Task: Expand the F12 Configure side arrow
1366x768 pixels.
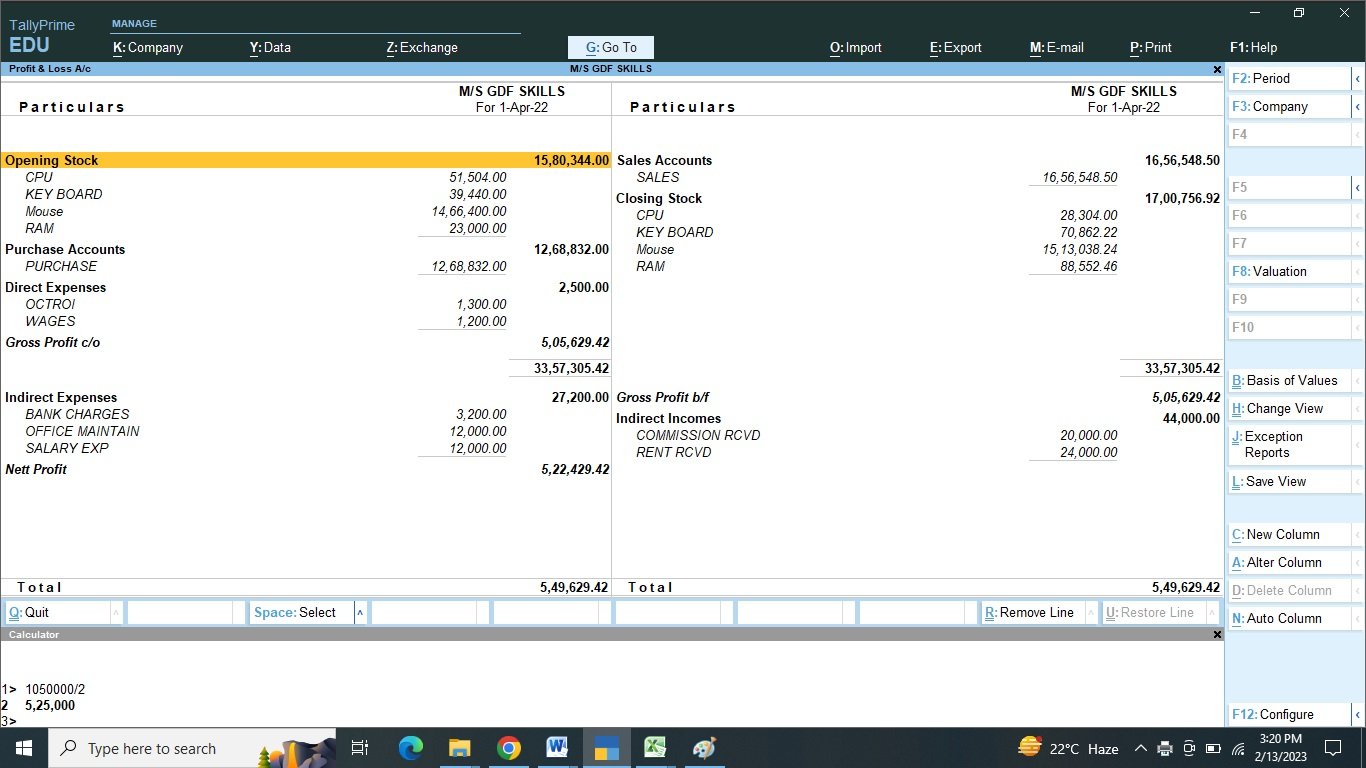Action: coord(1357,714)
